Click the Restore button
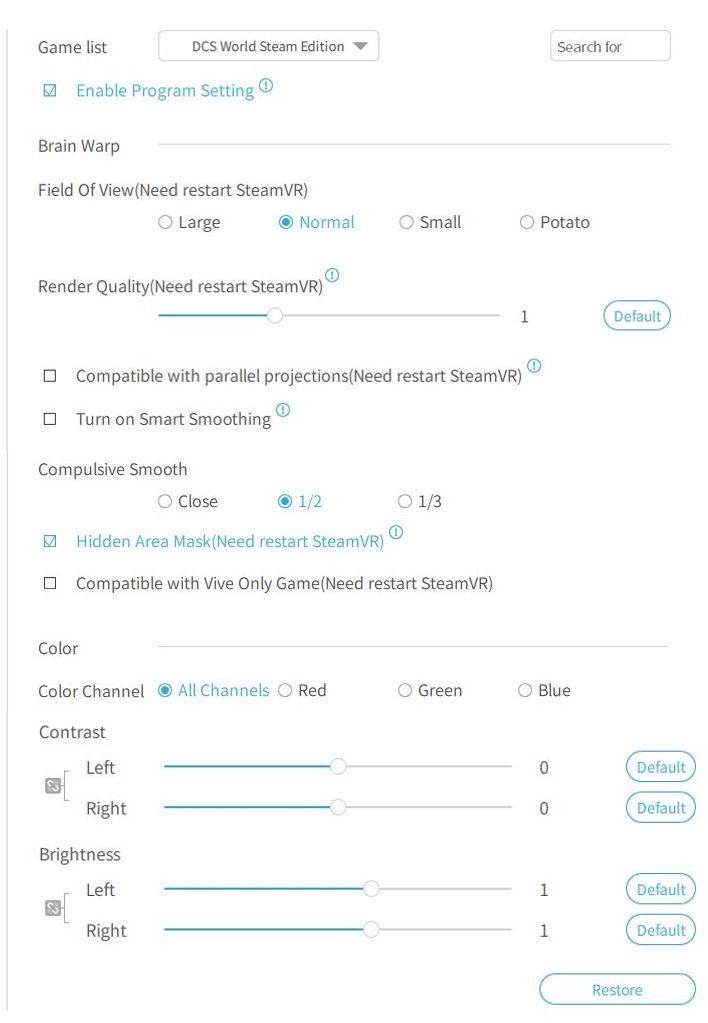708x1023 pixels. (617, 990)
